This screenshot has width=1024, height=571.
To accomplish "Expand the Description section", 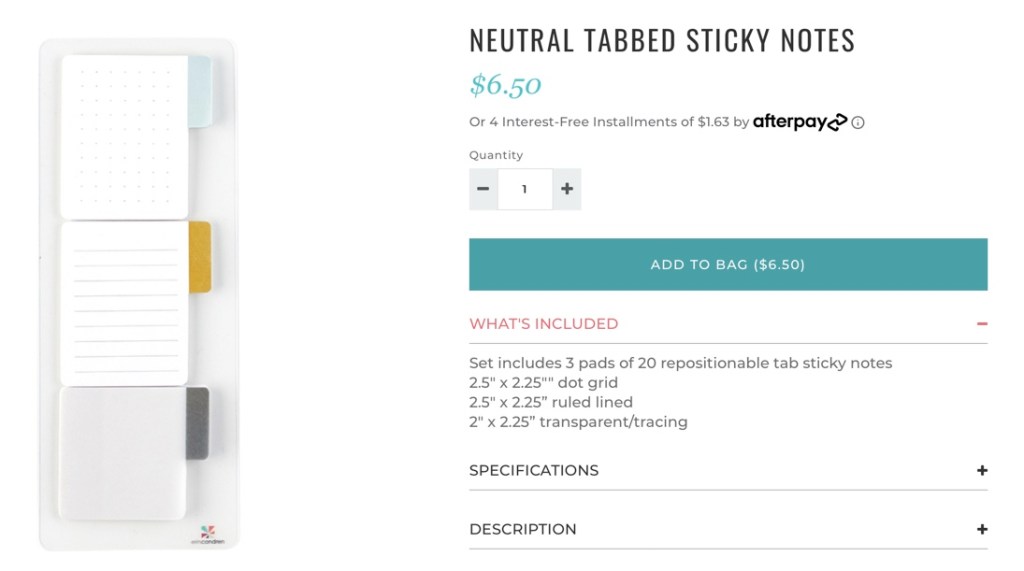I will tap(523, 529).
